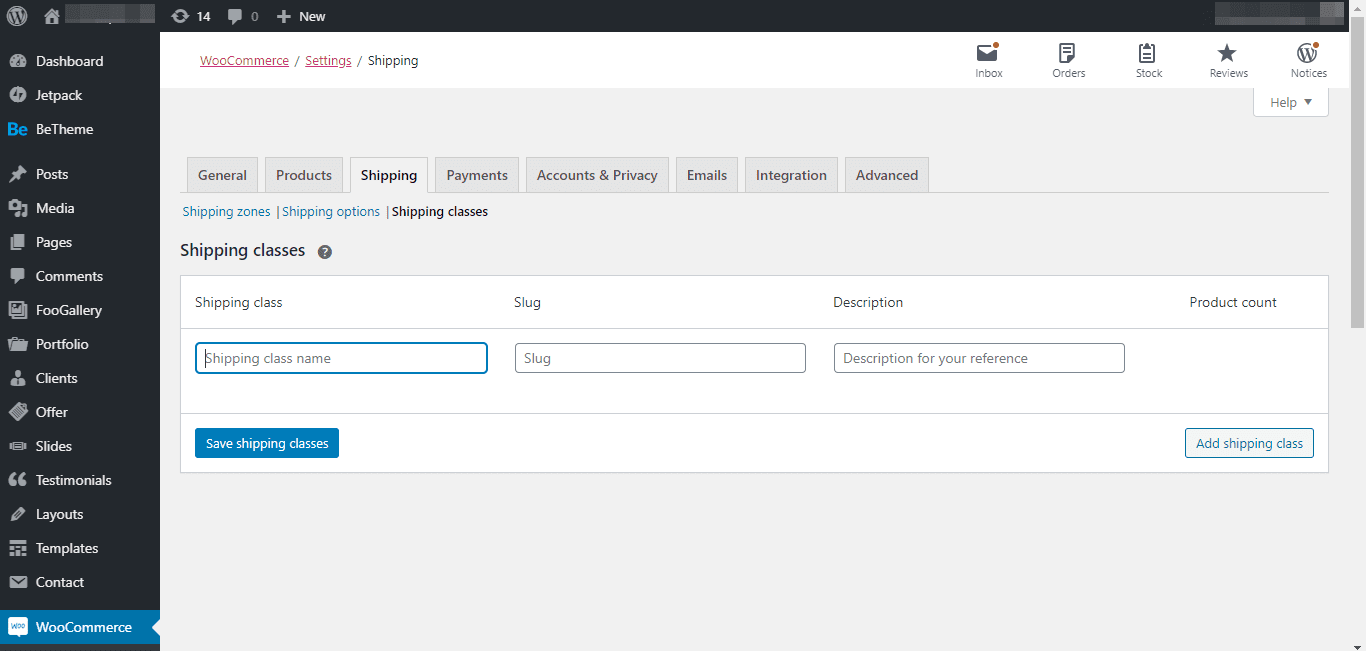This screenshot has width=1366, height=651.
Task: Switch to the Emails tab
Action: [x=707, y=175]
